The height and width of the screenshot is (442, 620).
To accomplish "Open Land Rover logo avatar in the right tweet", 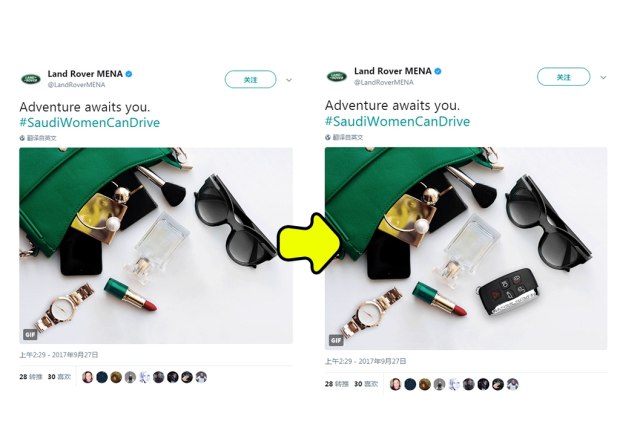I will (x=337, y=77).
